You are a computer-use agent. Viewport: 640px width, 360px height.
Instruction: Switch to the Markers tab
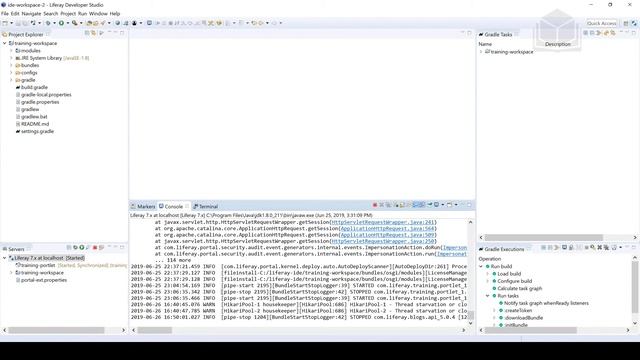coord(143,207)
